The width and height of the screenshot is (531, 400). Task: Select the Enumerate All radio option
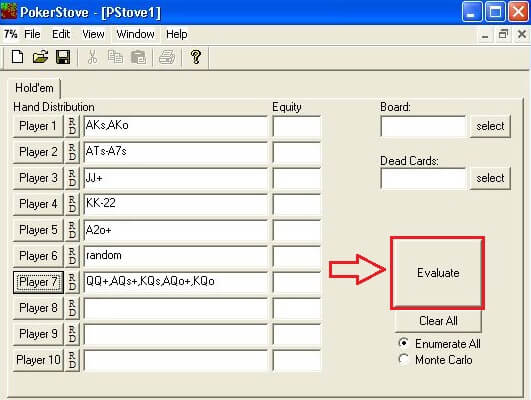click(403, 343)
